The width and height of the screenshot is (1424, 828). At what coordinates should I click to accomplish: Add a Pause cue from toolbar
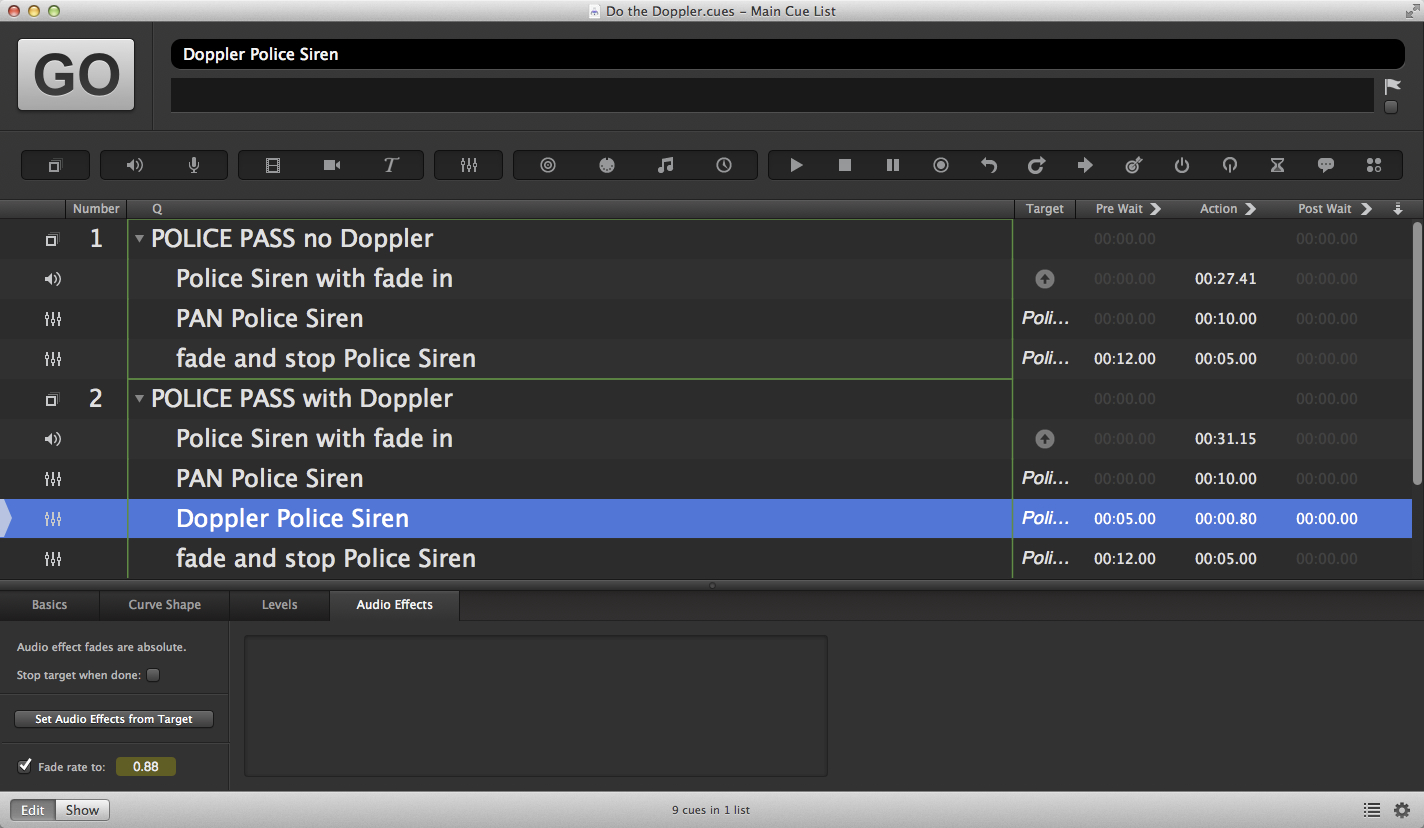(x=893, y=165)
